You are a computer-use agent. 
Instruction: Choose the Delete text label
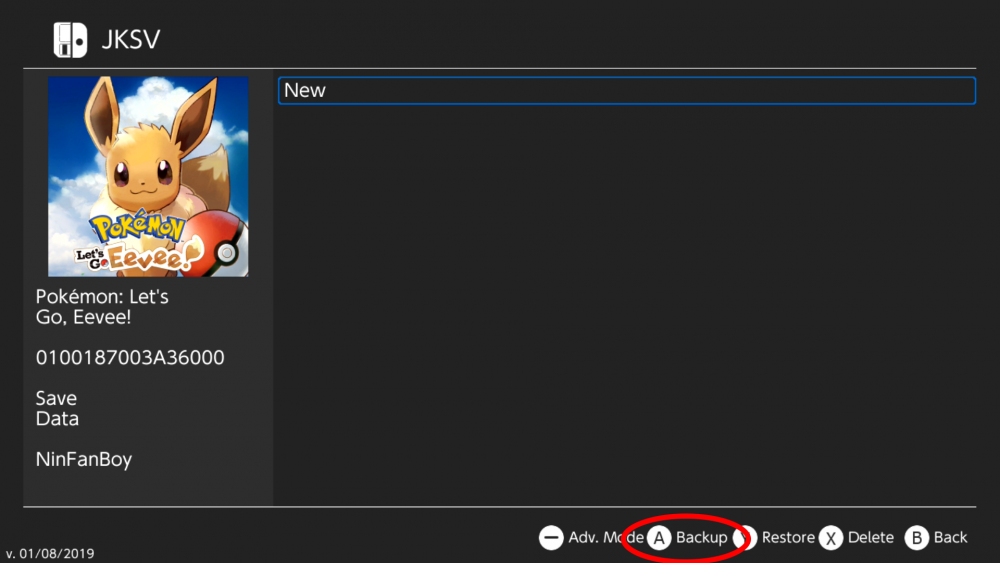pos(870,537)
